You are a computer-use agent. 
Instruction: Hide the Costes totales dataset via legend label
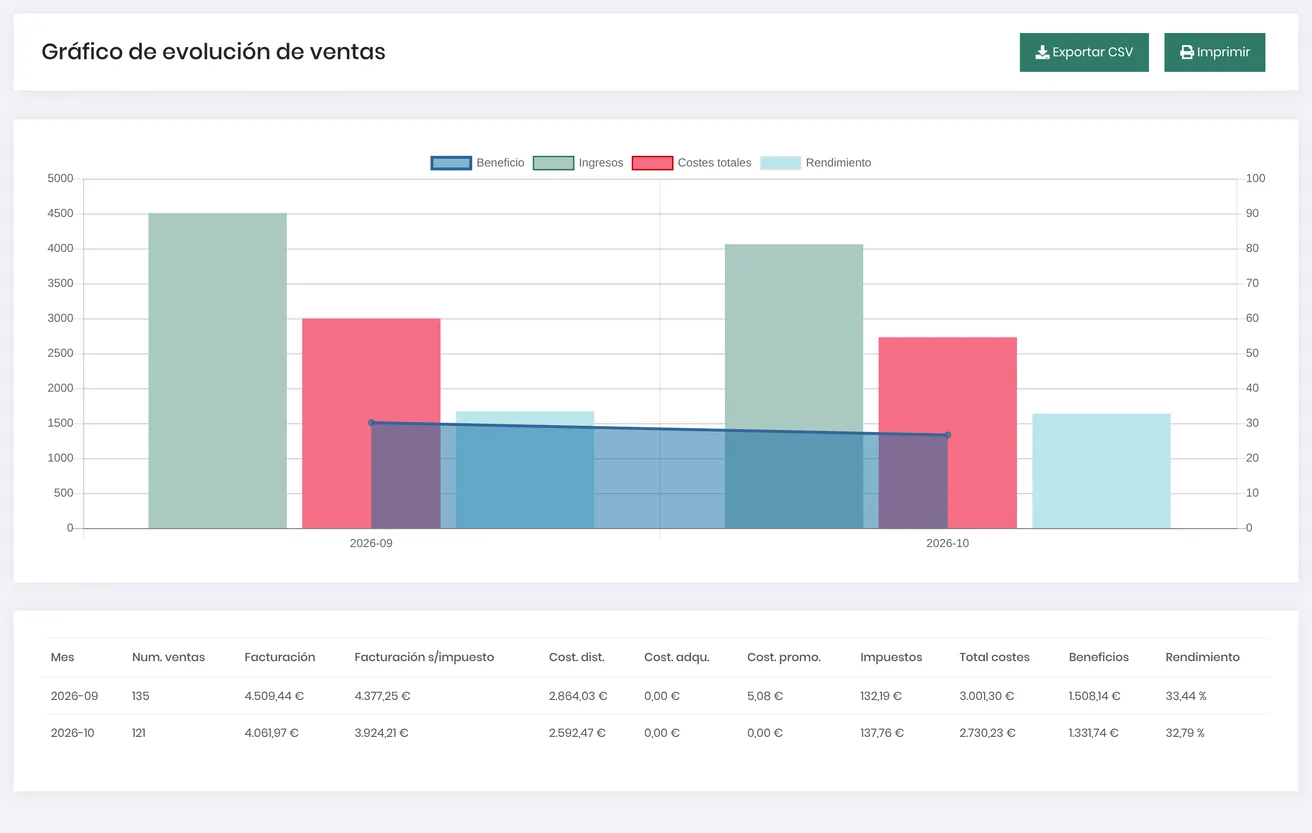pos(714,163)
